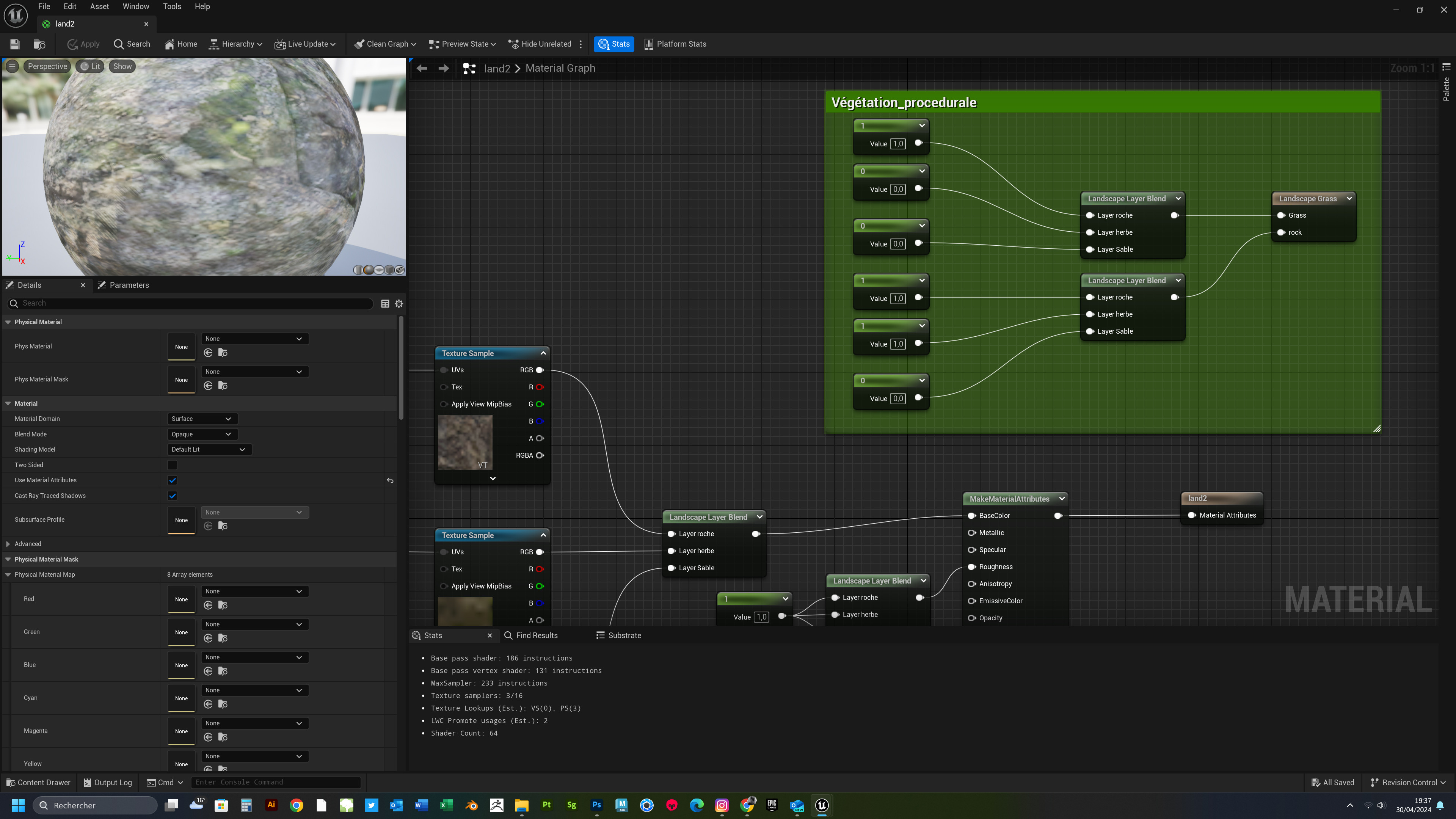Click Platform Stats button
Image resolution: width=1456 pixels, height=819 pixels.
point(675,44)
